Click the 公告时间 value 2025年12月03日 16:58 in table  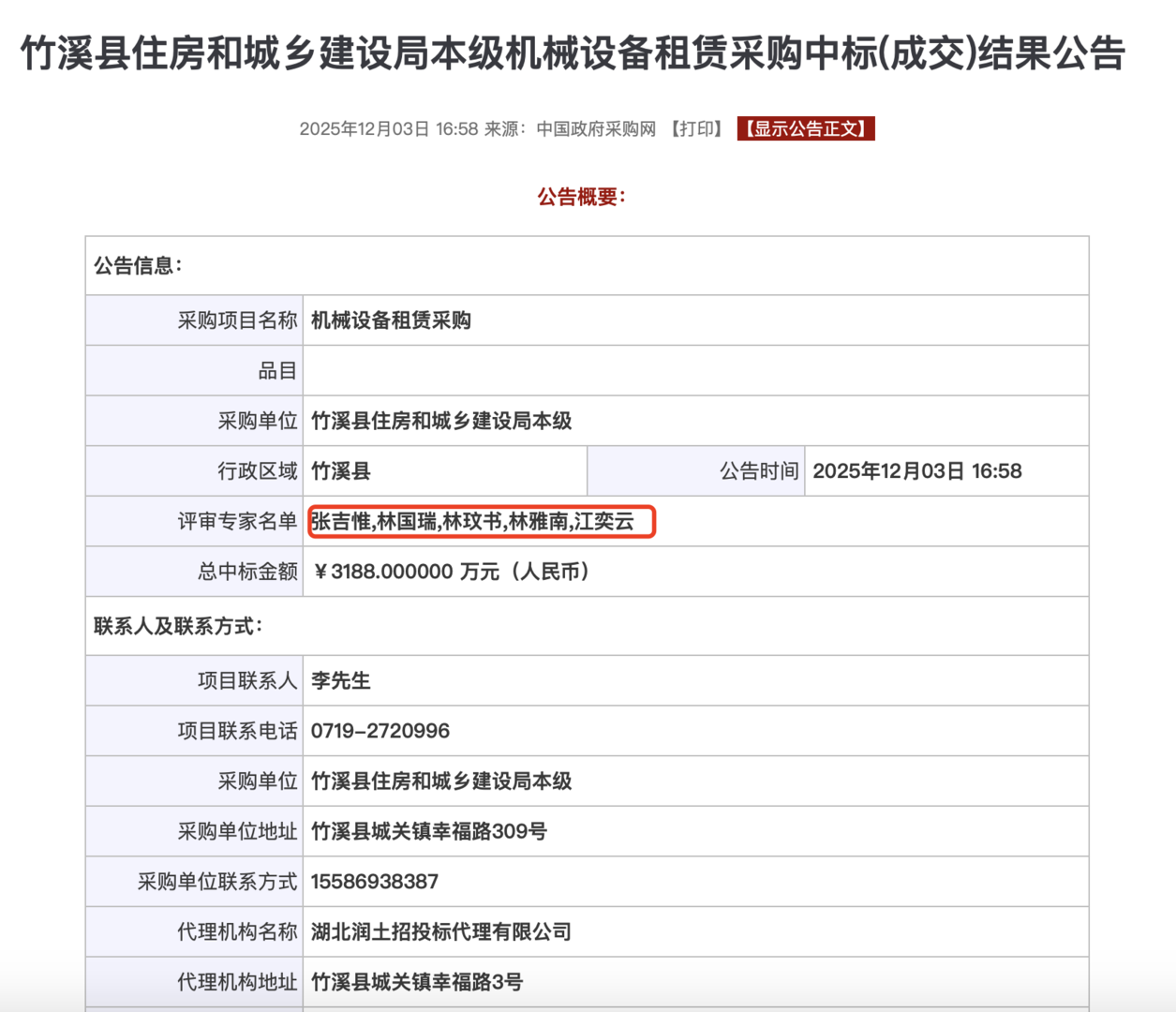[916, 471]
